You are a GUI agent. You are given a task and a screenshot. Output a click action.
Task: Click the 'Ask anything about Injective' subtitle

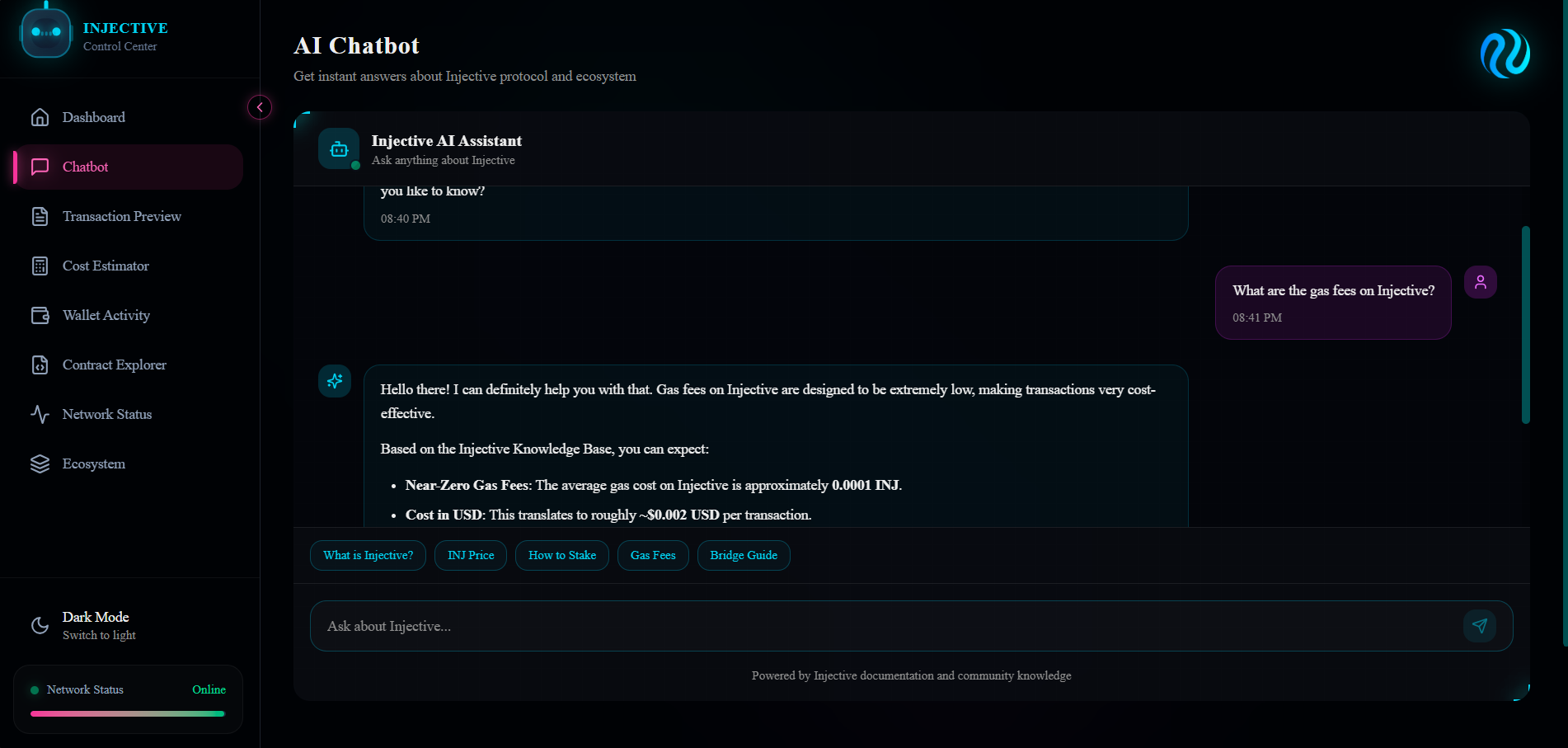pyautogui.click(x=444, y=160)
